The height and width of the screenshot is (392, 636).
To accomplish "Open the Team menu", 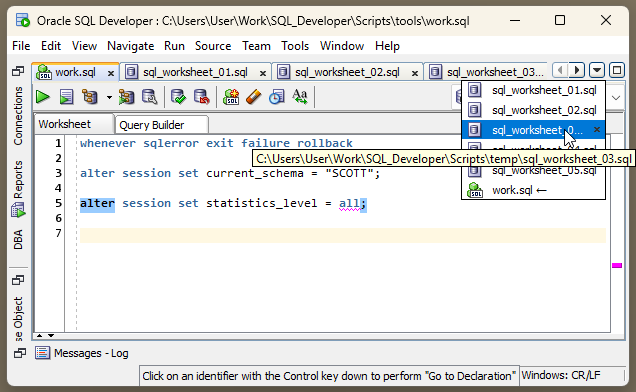I will pos(256,46).
